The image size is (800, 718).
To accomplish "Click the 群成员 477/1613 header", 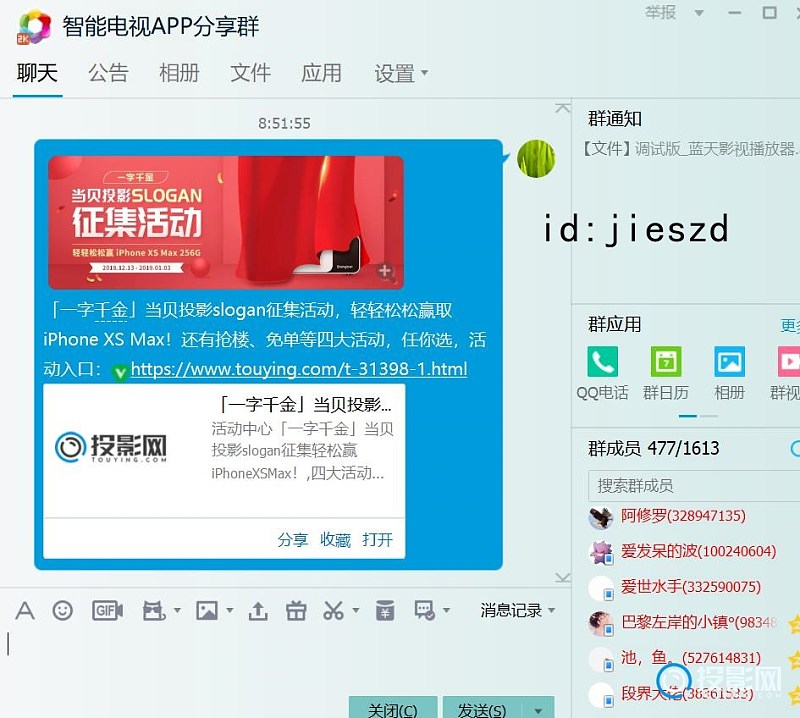I will (654, 448).
